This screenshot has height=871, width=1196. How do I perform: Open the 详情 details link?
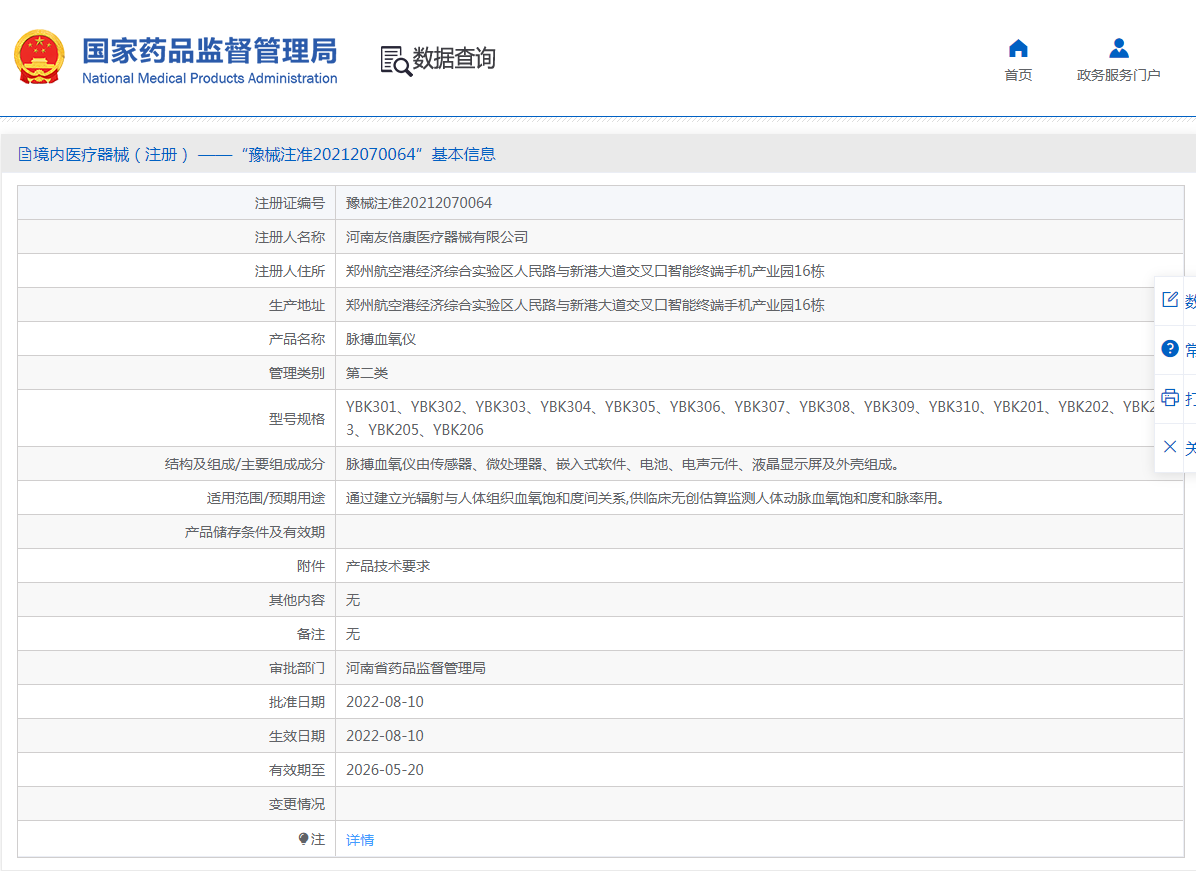(x=360, y=840)
